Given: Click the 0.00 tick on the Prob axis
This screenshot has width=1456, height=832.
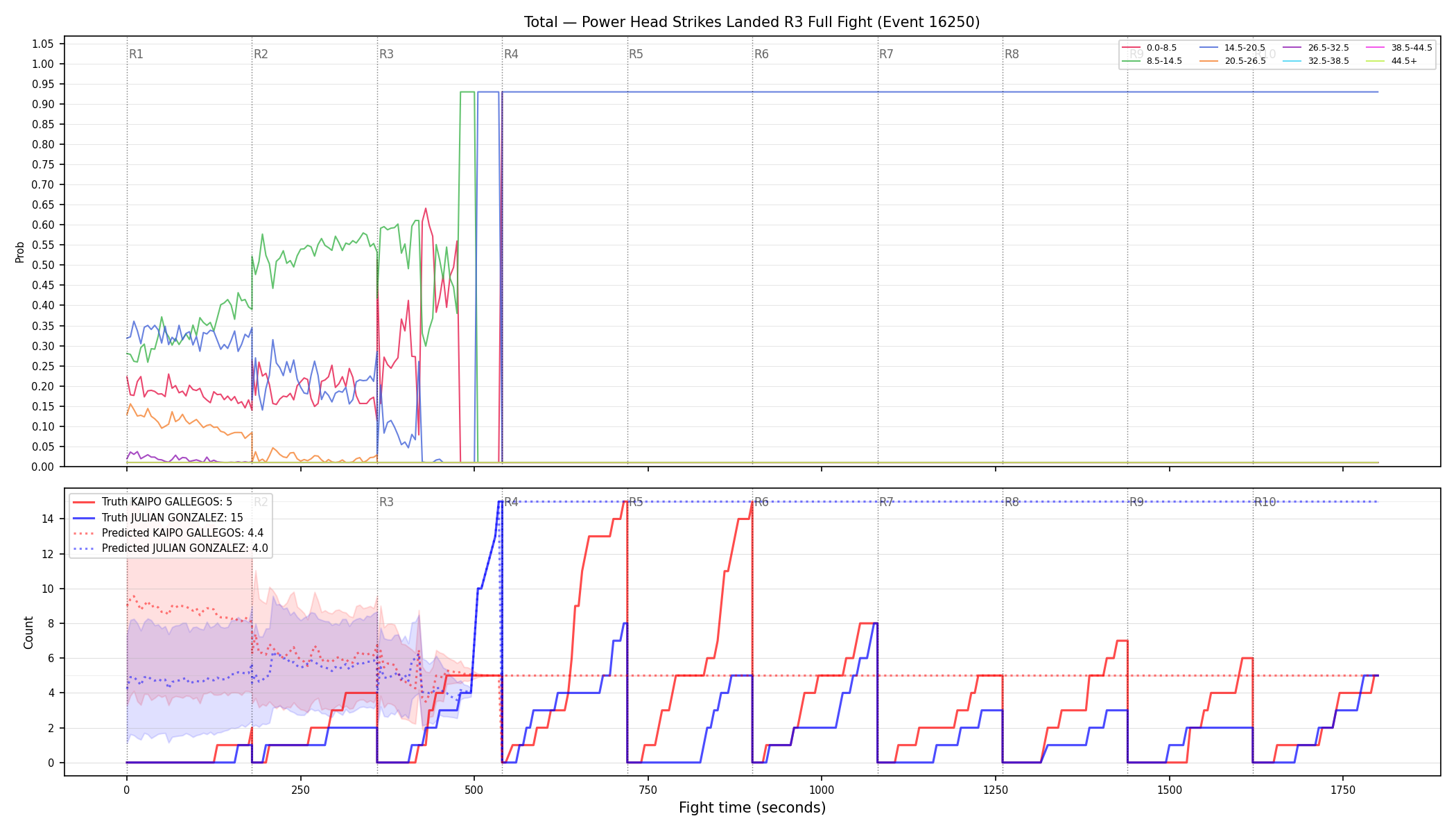Looking at the screenshot, I should 43,467.
